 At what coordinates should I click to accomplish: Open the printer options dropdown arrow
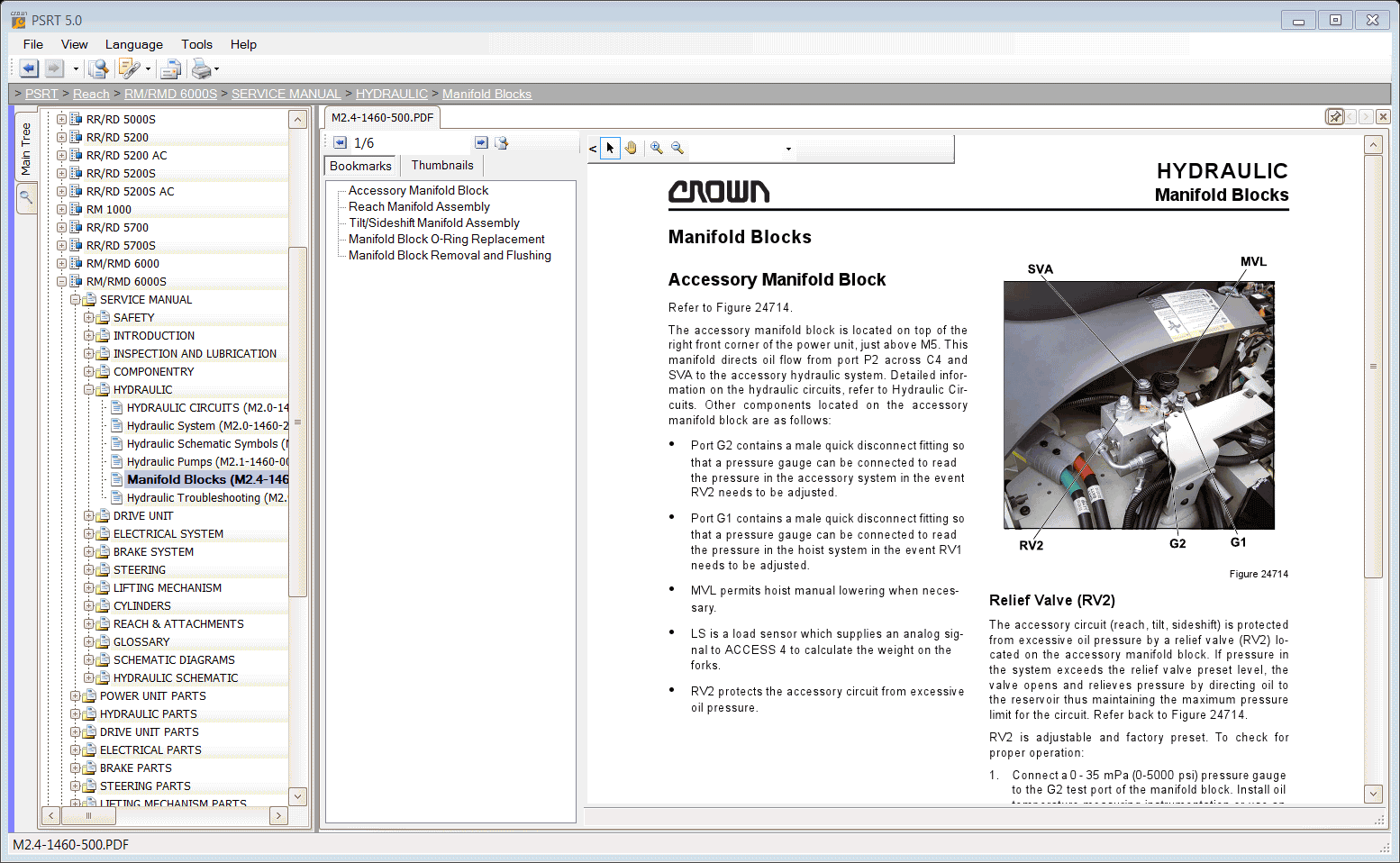(x=216, y=68)
